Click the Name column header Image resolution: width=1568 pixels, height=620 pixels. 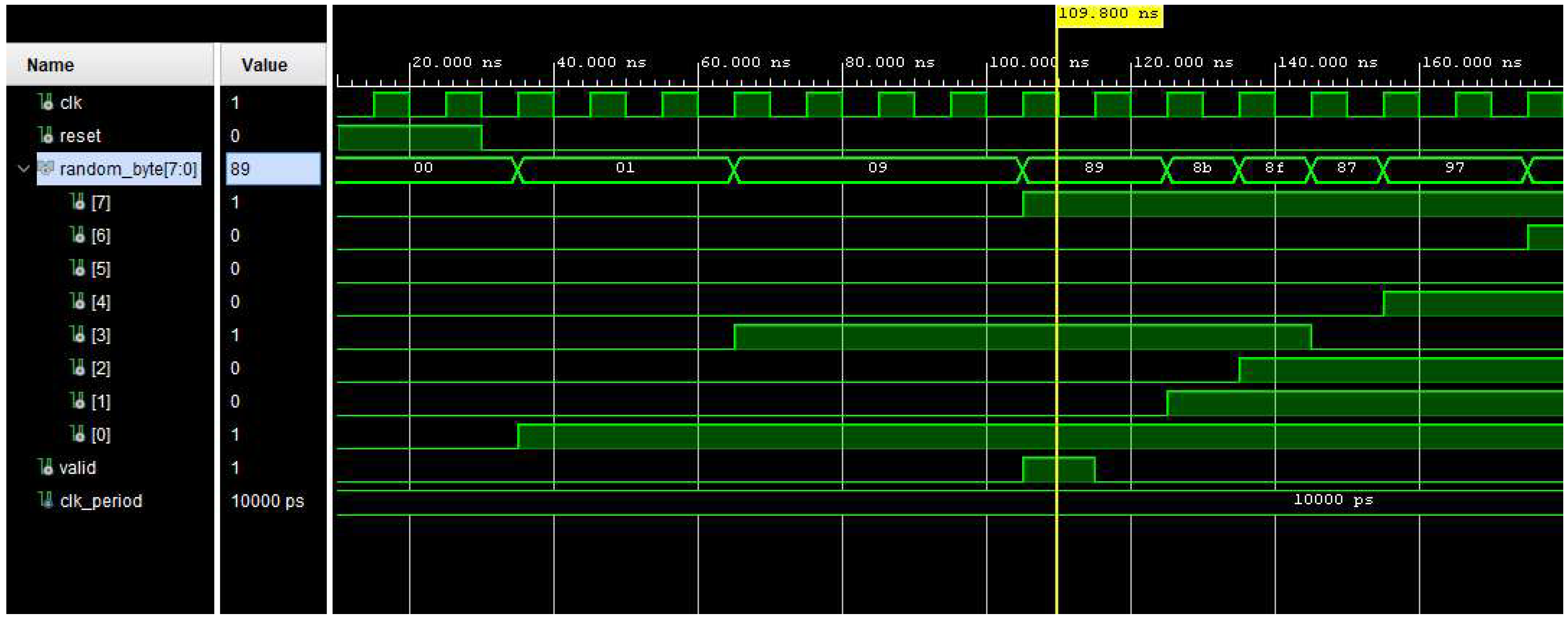coord(51,65)
